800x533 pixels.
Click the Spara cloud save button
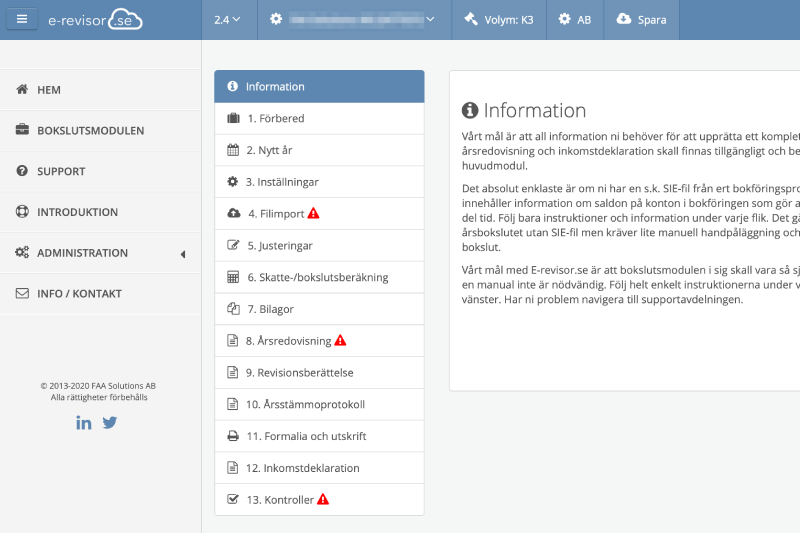coord(641,19)
